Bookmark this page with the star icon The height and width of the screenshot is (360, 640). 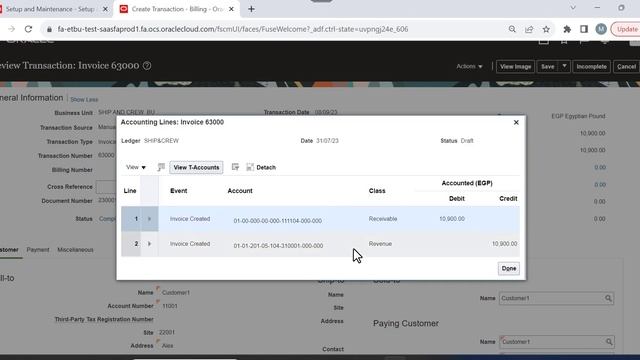point(546,29)
